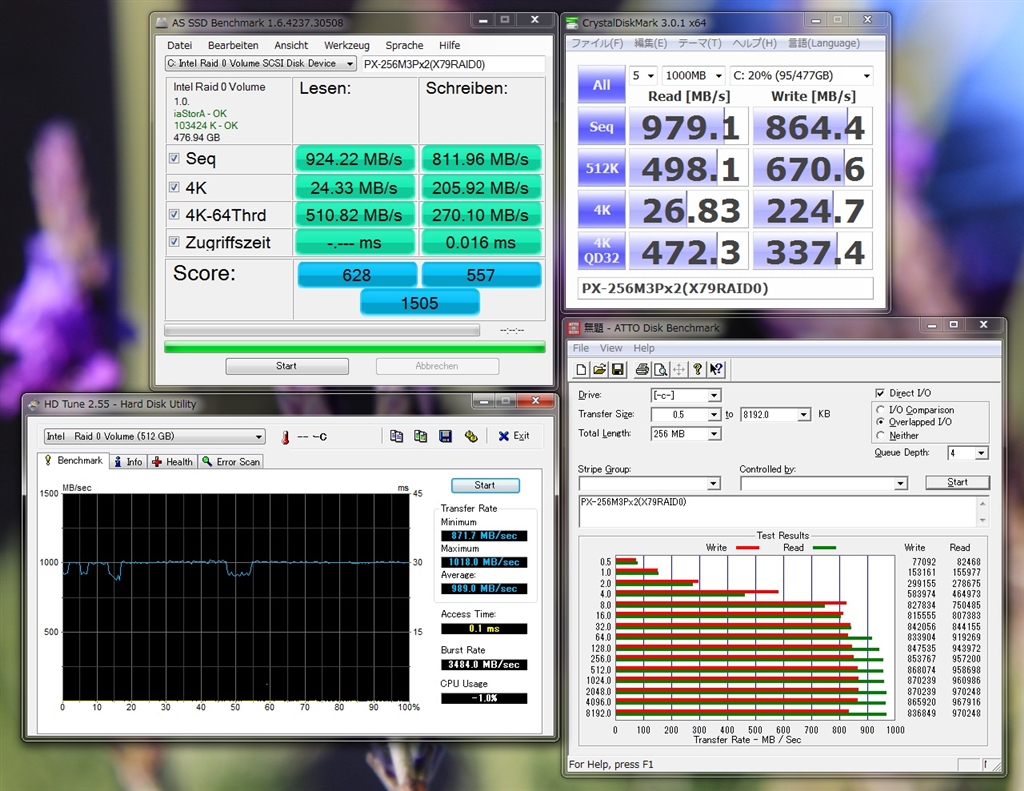Switch to Info tab in HD Tune
The width and height of the screenshot is (1024, 791).
click(x=128, y=462)
